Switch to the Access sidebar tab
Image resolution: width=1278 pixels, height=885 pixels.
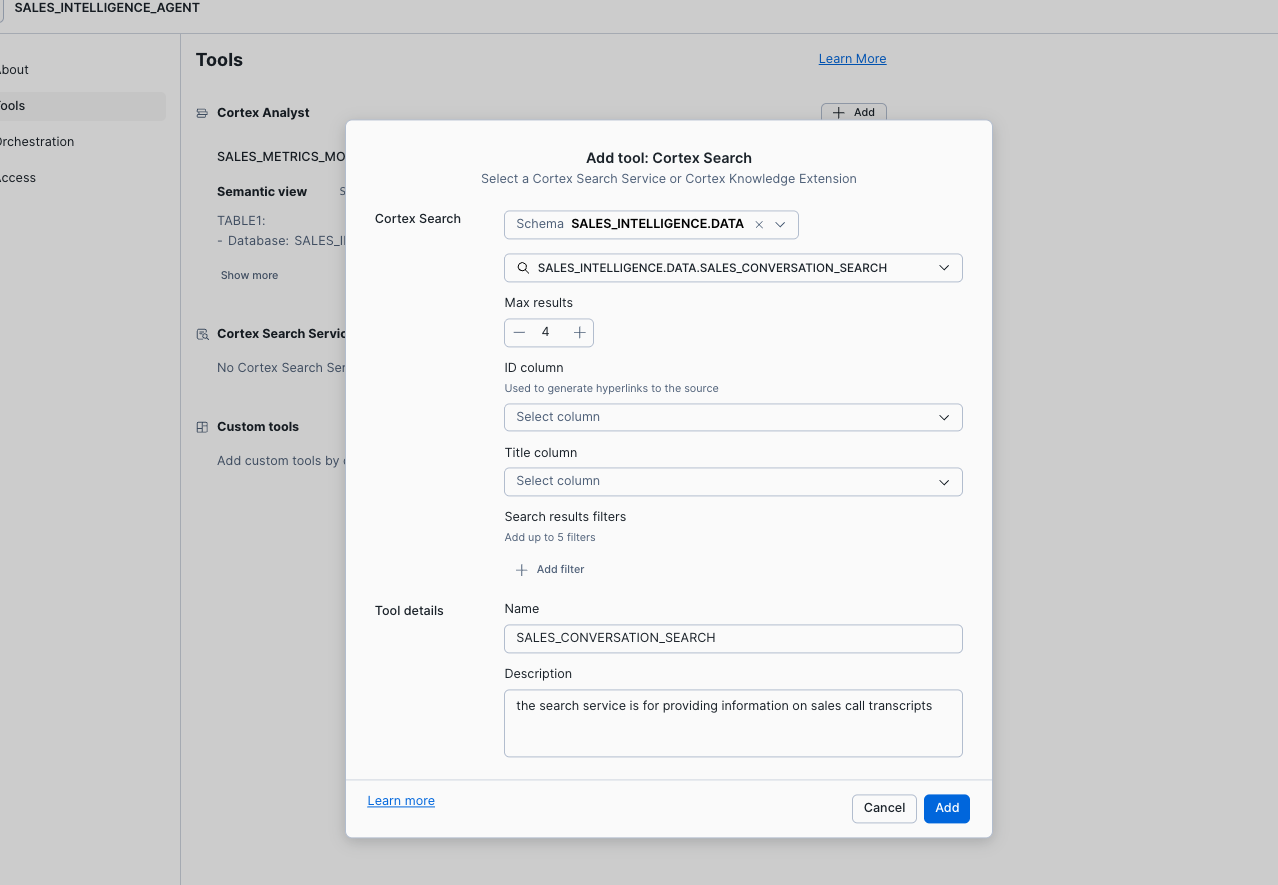point(18,178)
